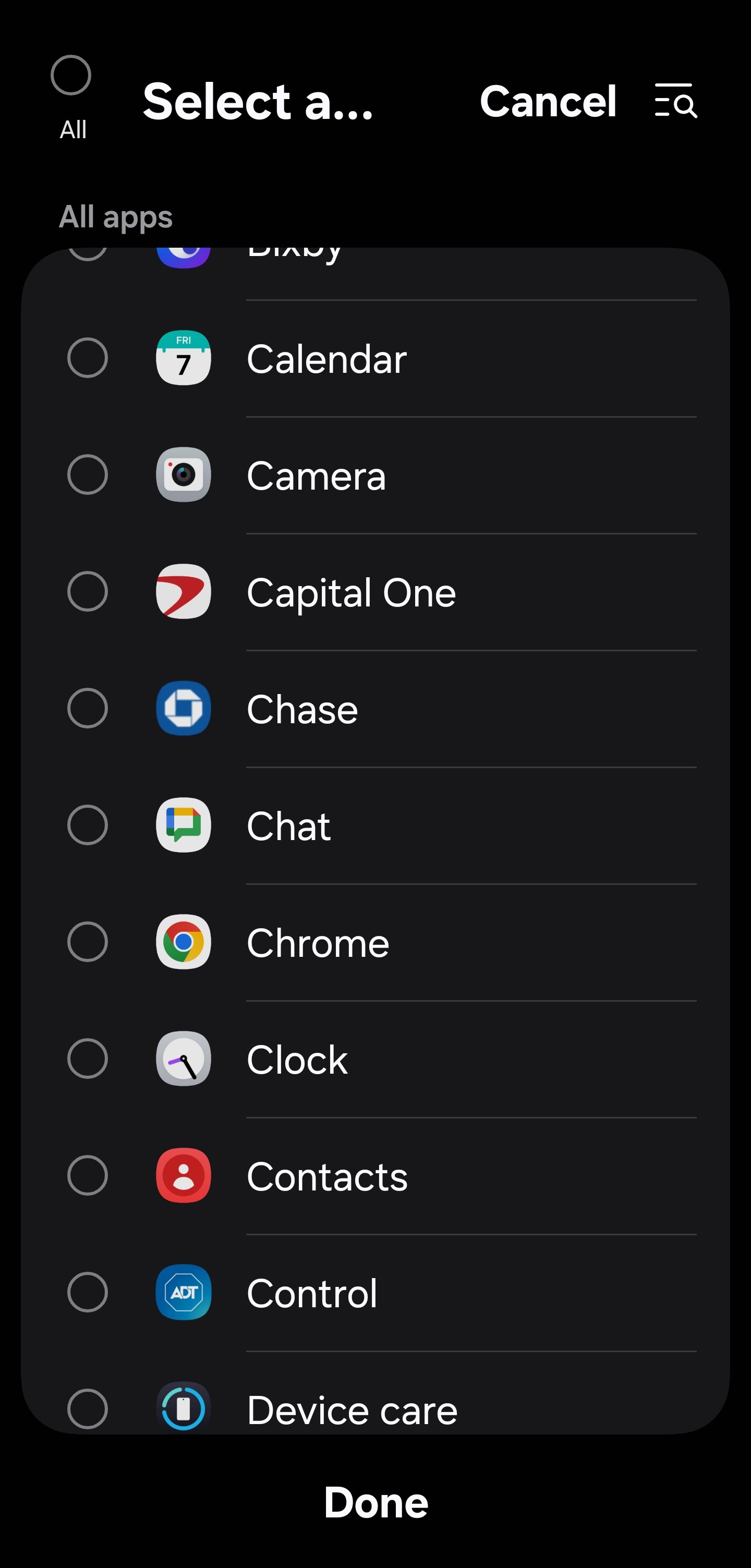Select the Calendar radio button

coord(88,358)
